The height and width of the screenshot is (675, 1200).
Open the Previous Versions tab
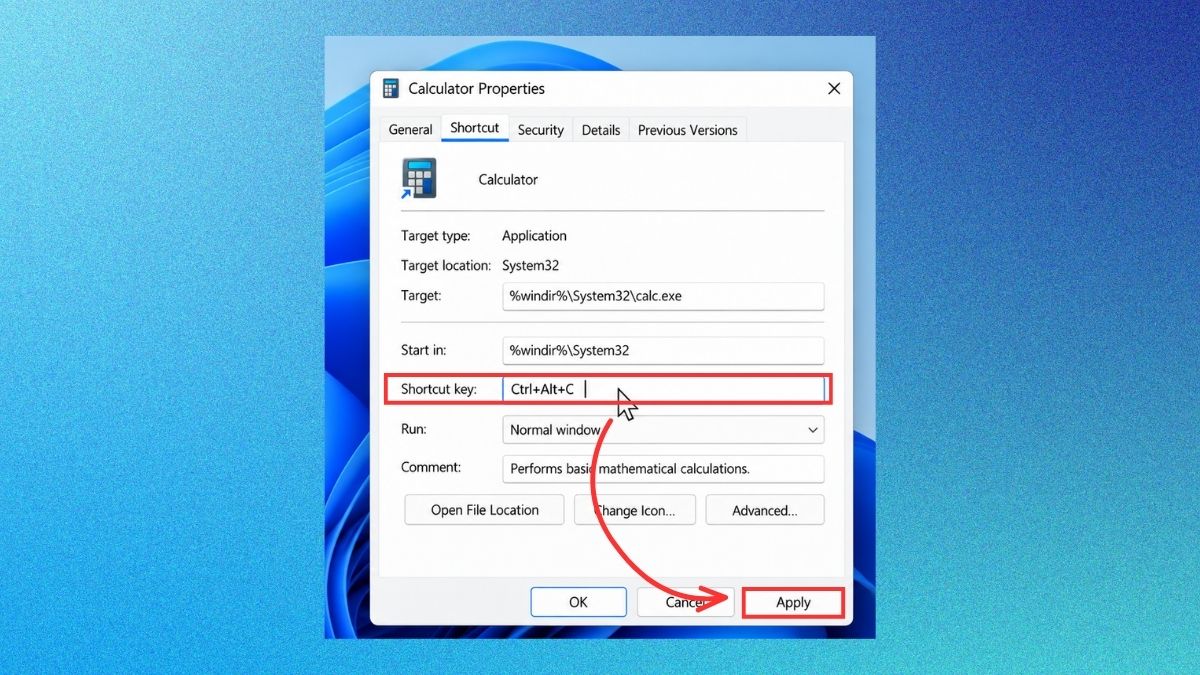point(687,130)
